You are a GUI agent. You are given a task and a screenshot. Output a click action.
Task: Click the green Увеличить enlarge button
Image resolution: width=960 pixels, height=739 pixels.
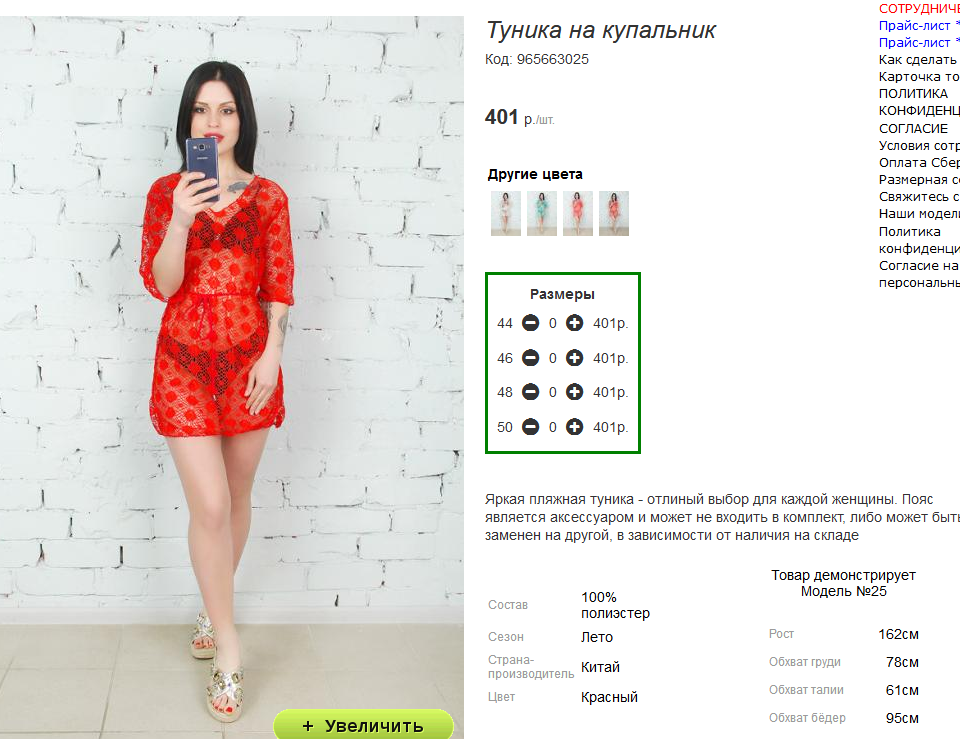click(363, 725)
